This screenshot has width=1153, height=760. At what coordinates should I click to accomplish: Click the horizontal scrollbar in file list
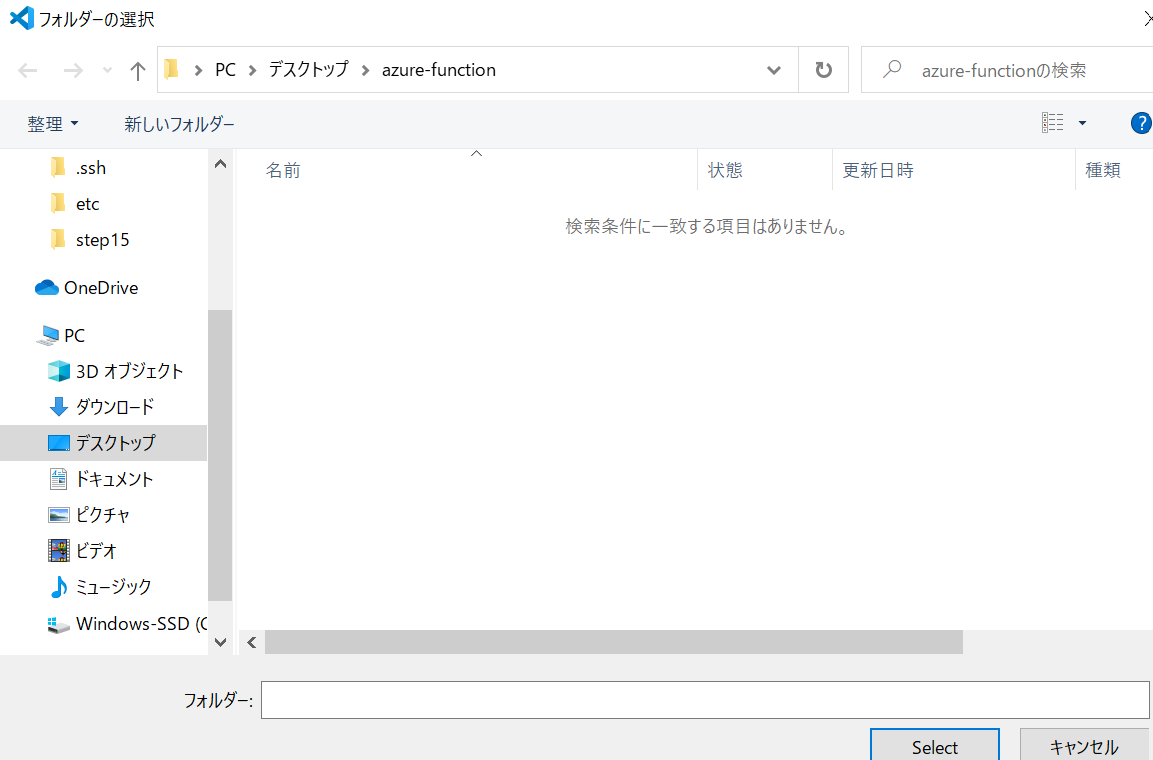tap(613, 642)
